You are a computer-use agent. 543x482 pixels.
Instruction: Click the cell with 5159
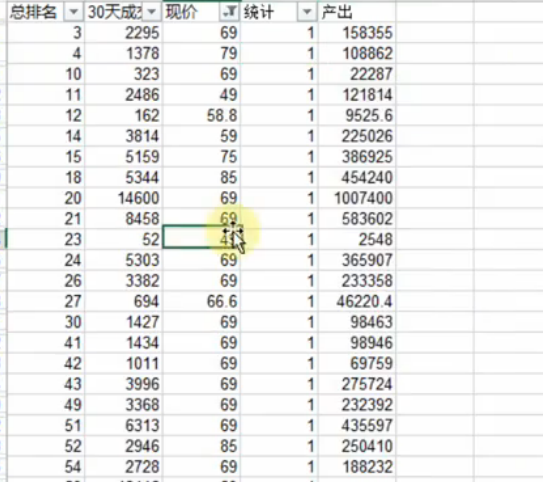pyautogui.click(x=123, y=157)
